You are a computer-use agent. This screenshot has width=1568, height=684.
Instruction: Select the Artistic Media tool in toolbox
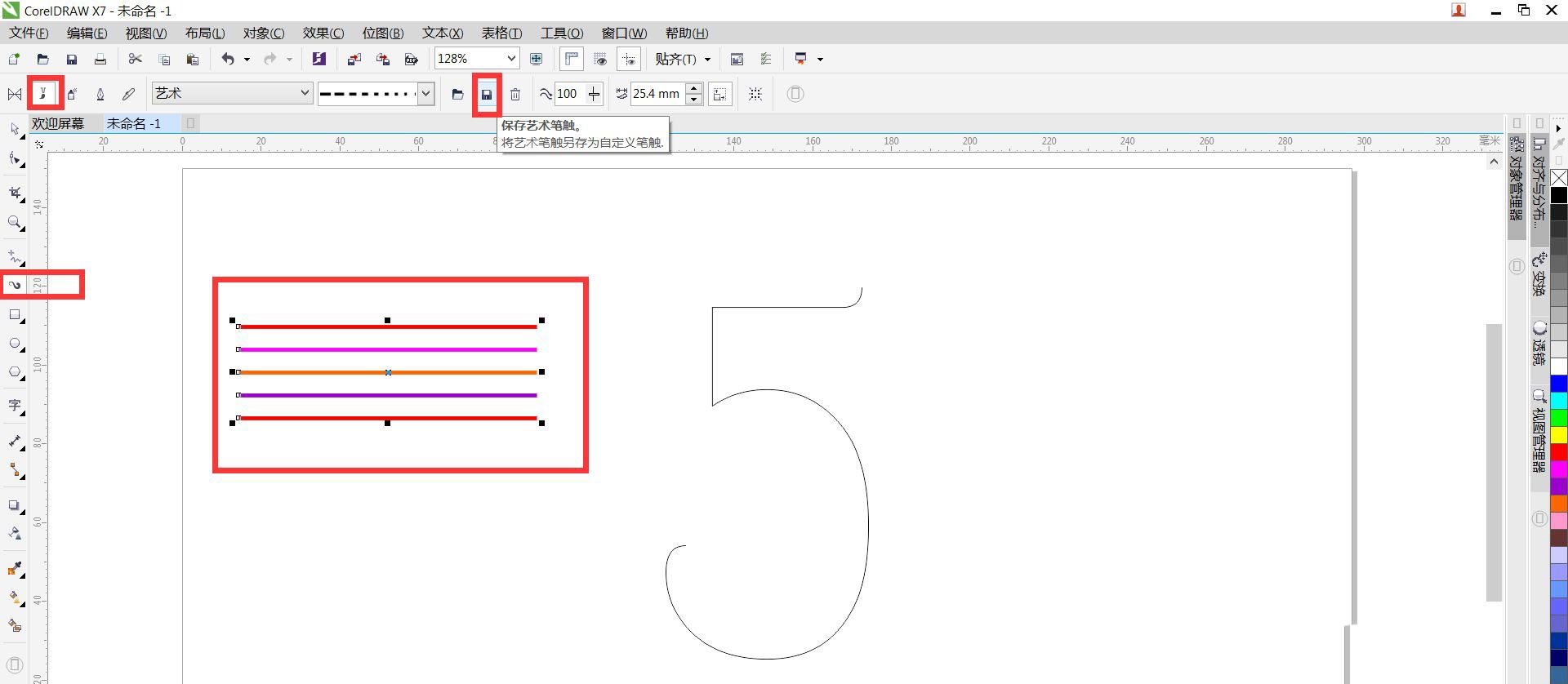coord(15,285)
